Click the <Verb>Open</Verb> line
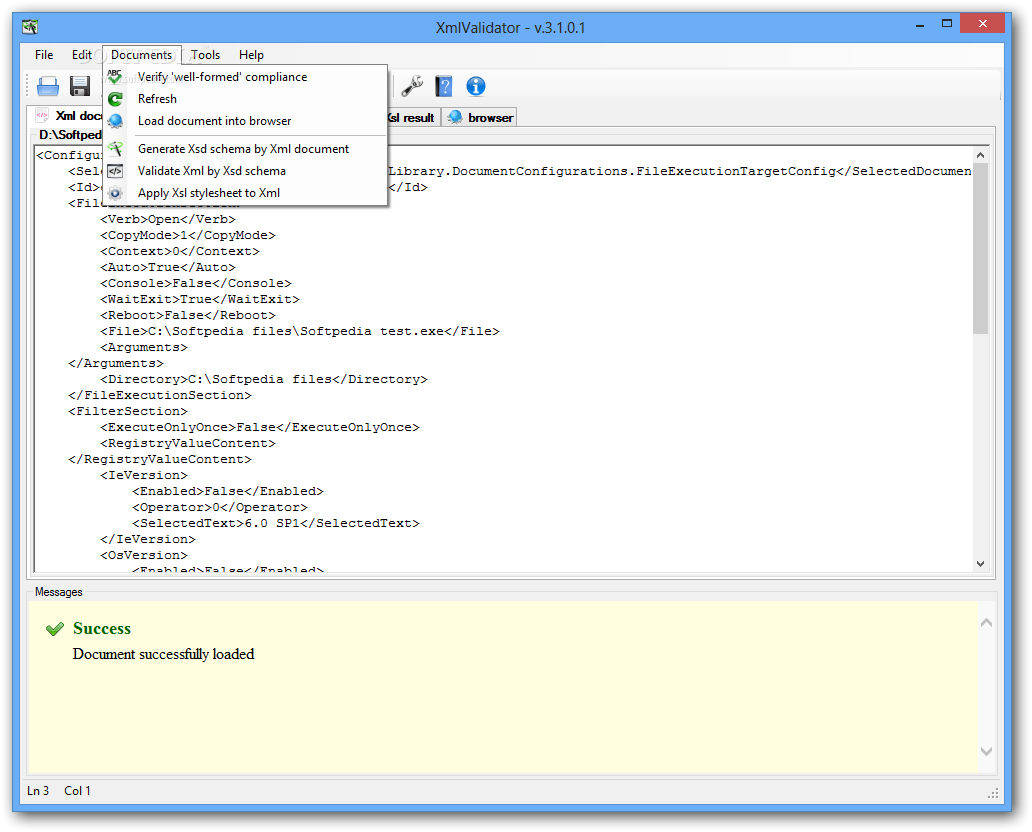This screenshot has width=1032, height=832. [168, 219]
